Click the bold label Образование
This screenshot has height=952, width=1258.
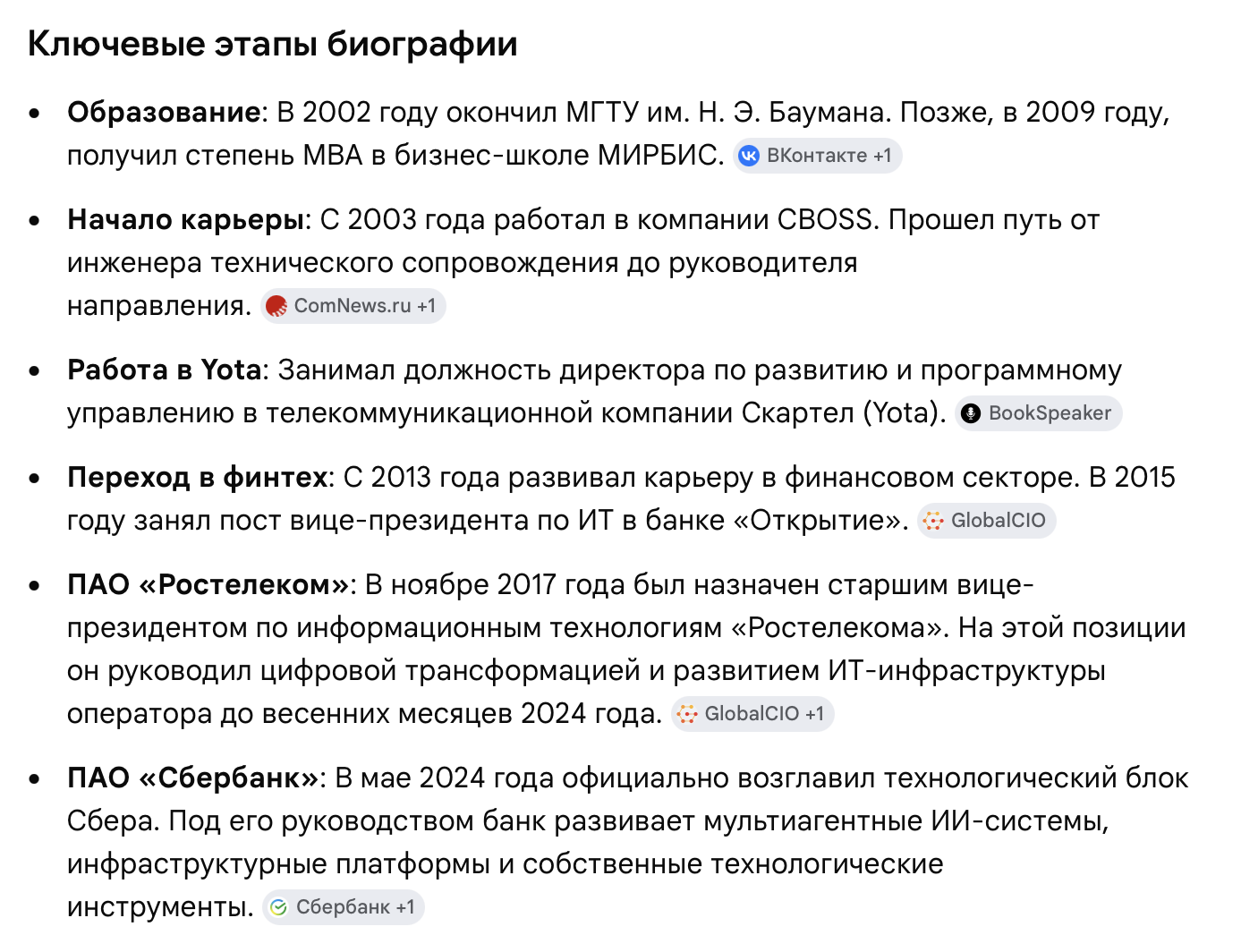coord(164,112)
